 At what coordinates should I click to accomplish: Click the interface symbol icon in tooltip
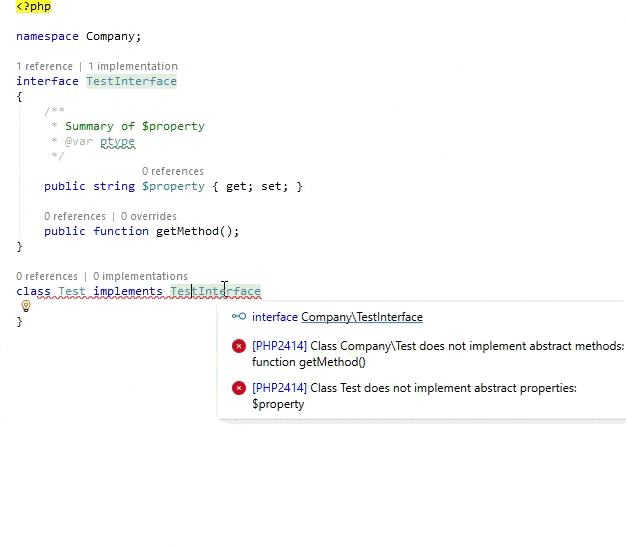click(x=239, y=317)
